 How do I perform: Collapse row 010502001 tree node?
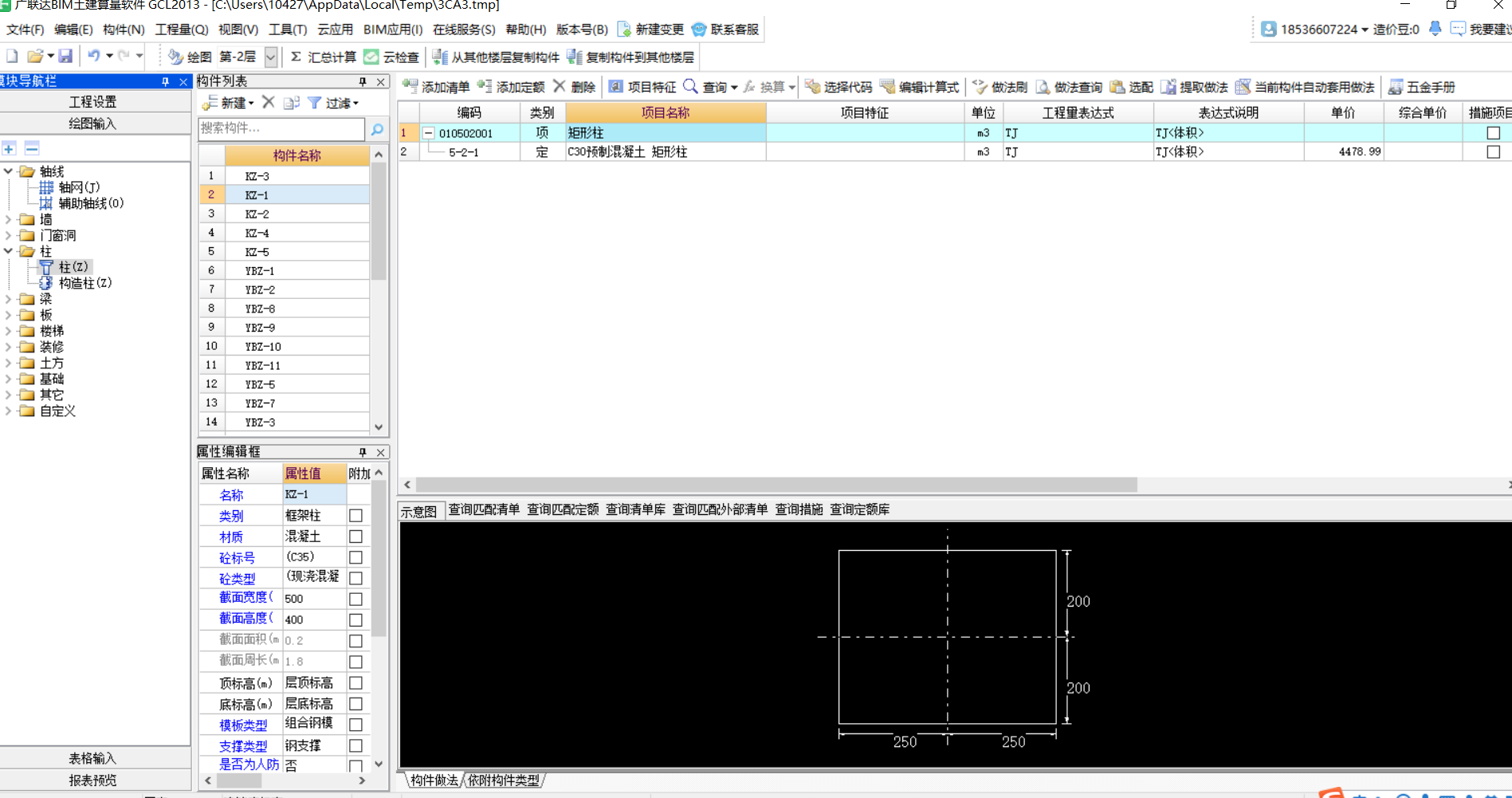pyautogui.click(x=428, y=133)
